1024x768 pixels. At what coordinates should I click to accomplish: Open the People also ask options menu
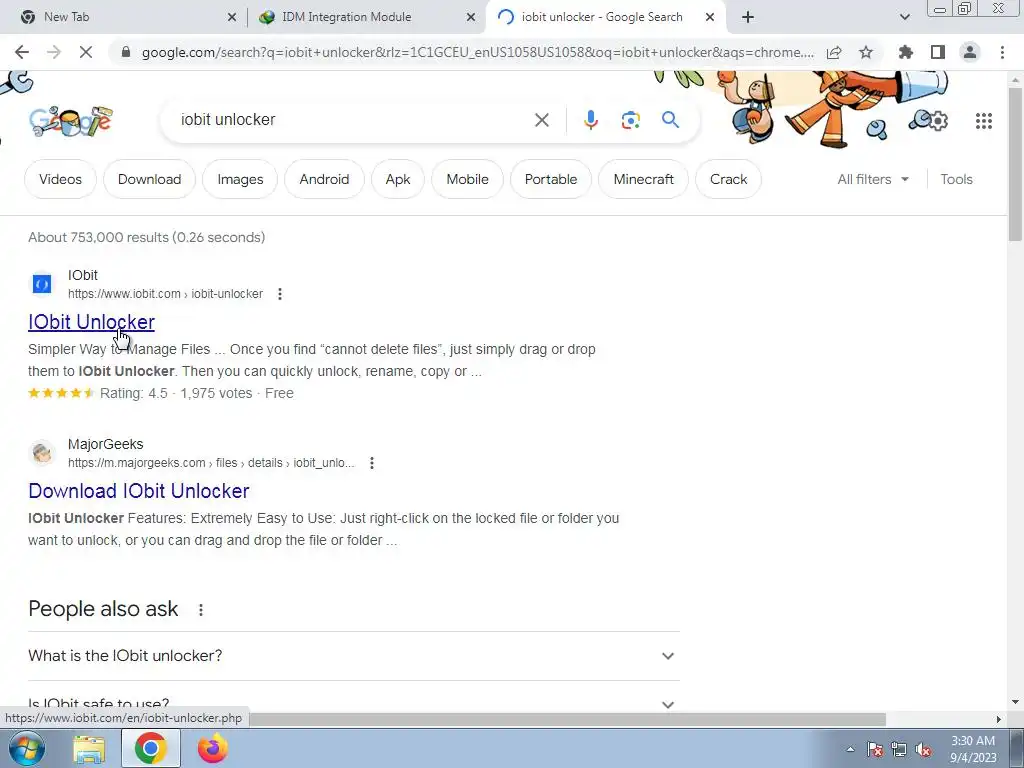tap(200, 609)
